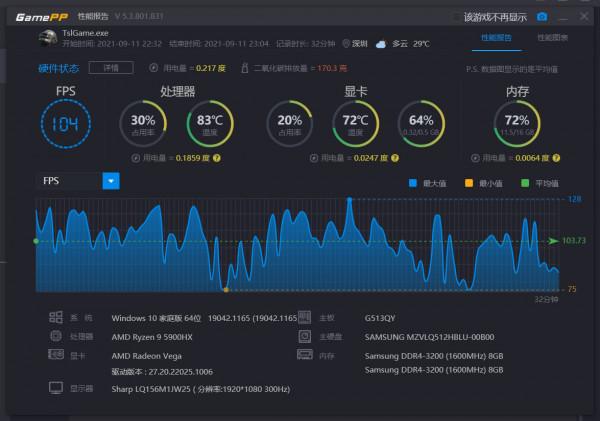This screenshot has width=600, height=421.
Task: Click the memory (内存) module icon
Action: pos(305,355)
